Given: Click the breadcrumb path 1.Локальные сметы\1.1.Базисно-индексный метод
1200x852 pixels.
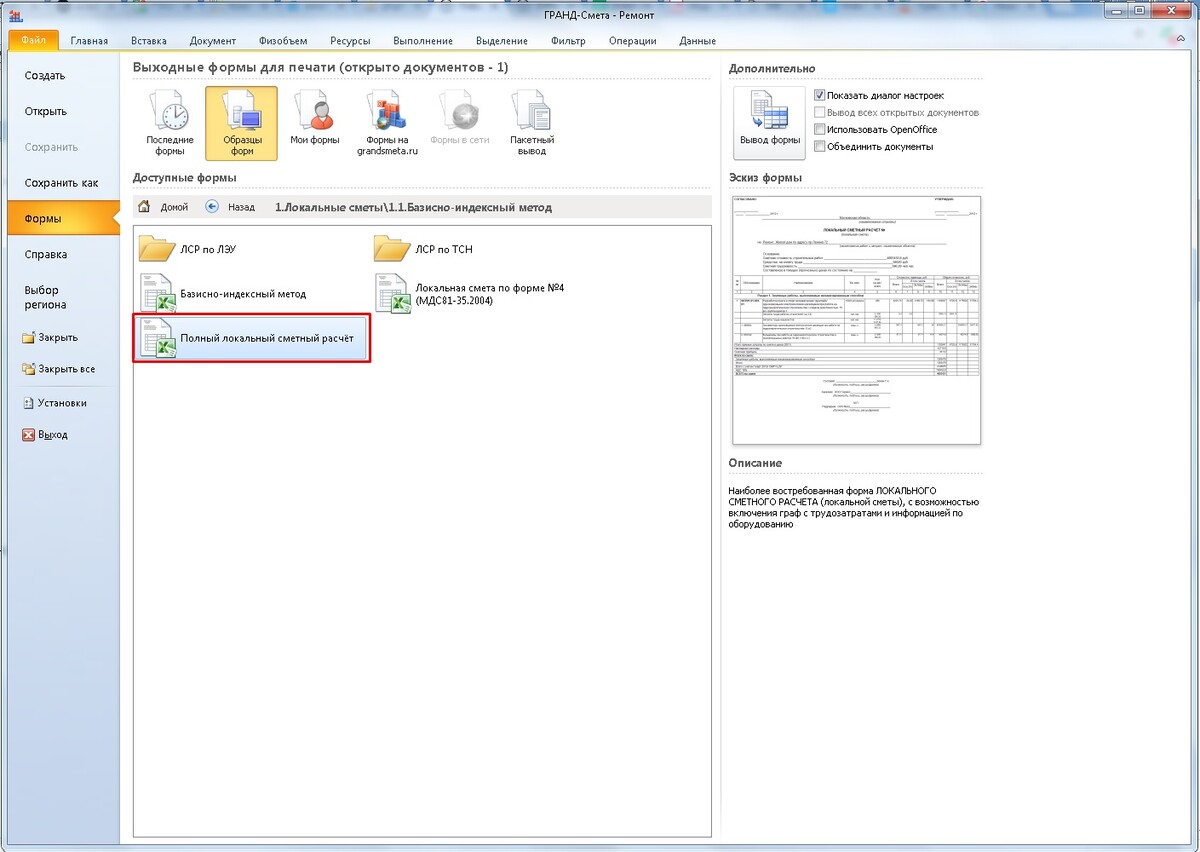Looking at the screenshot, I should [x=413, y=208].
